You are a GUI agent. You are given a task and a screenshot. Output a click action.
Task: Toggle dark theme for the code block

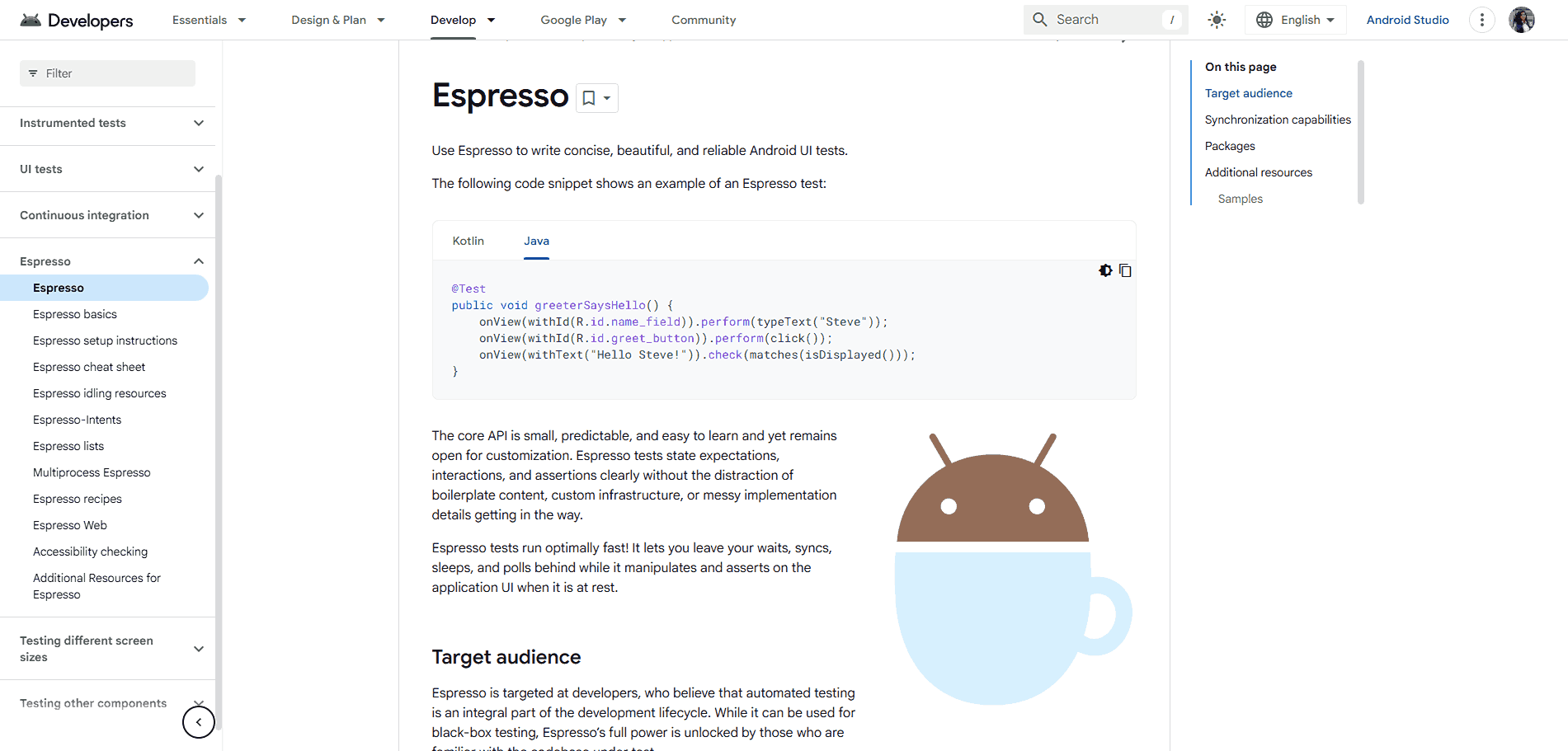(1105, 270)
